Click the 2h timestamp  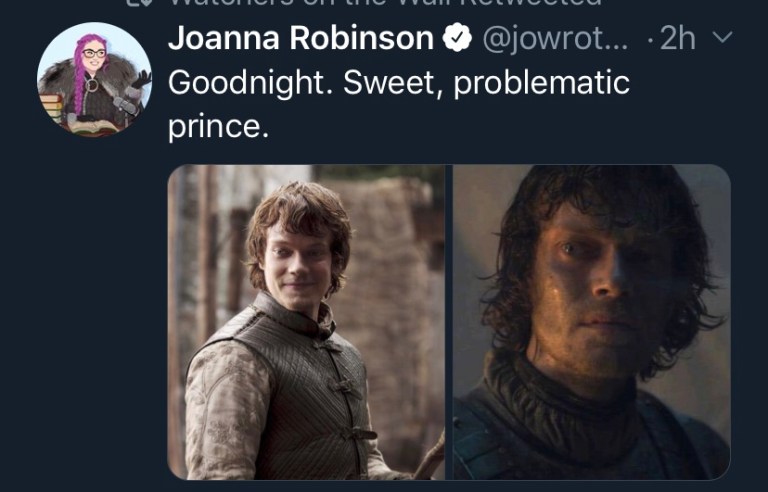coord(678,39)
